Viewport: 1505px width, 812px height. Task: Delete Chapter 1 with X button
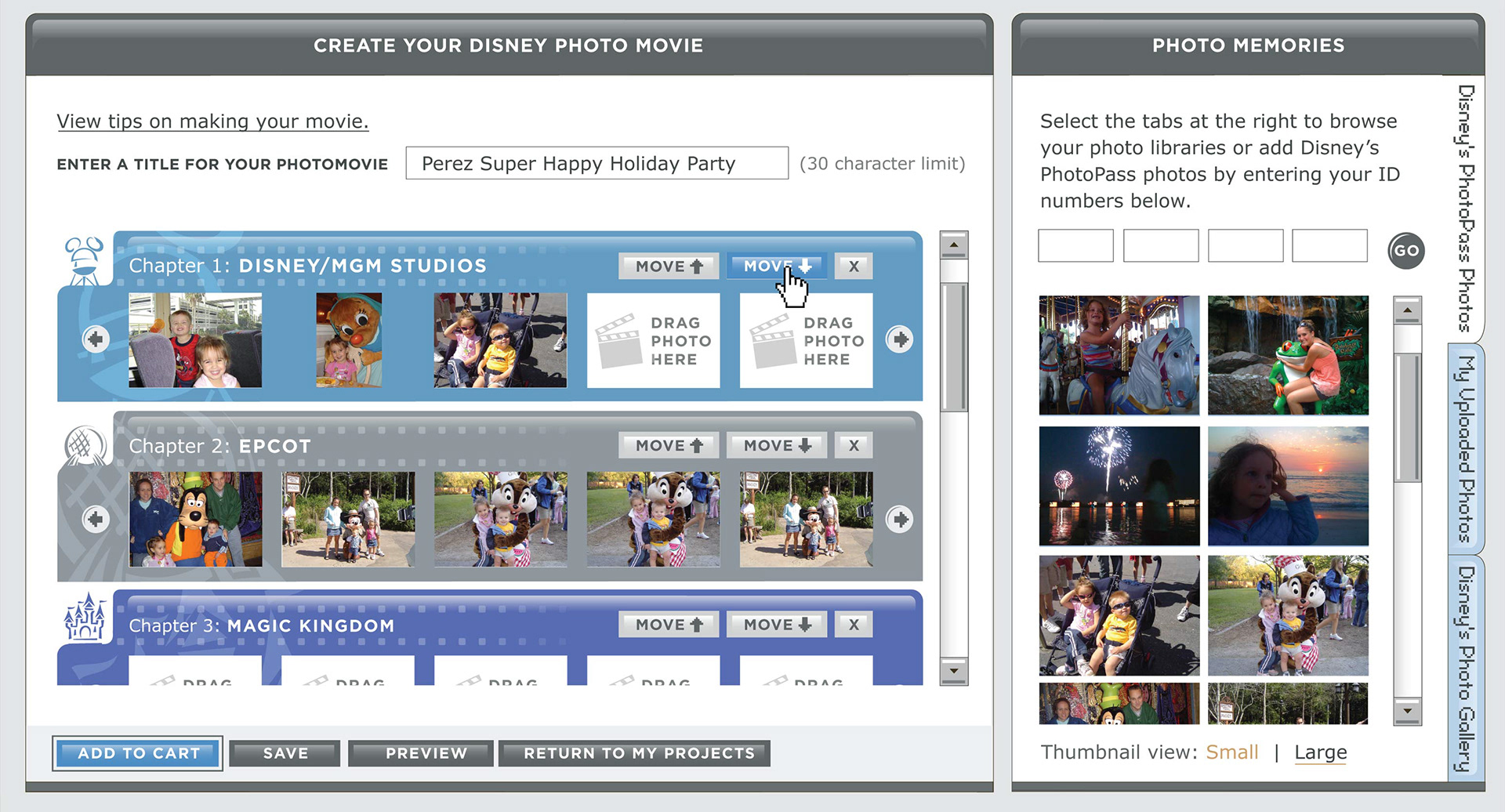(854, 266)
